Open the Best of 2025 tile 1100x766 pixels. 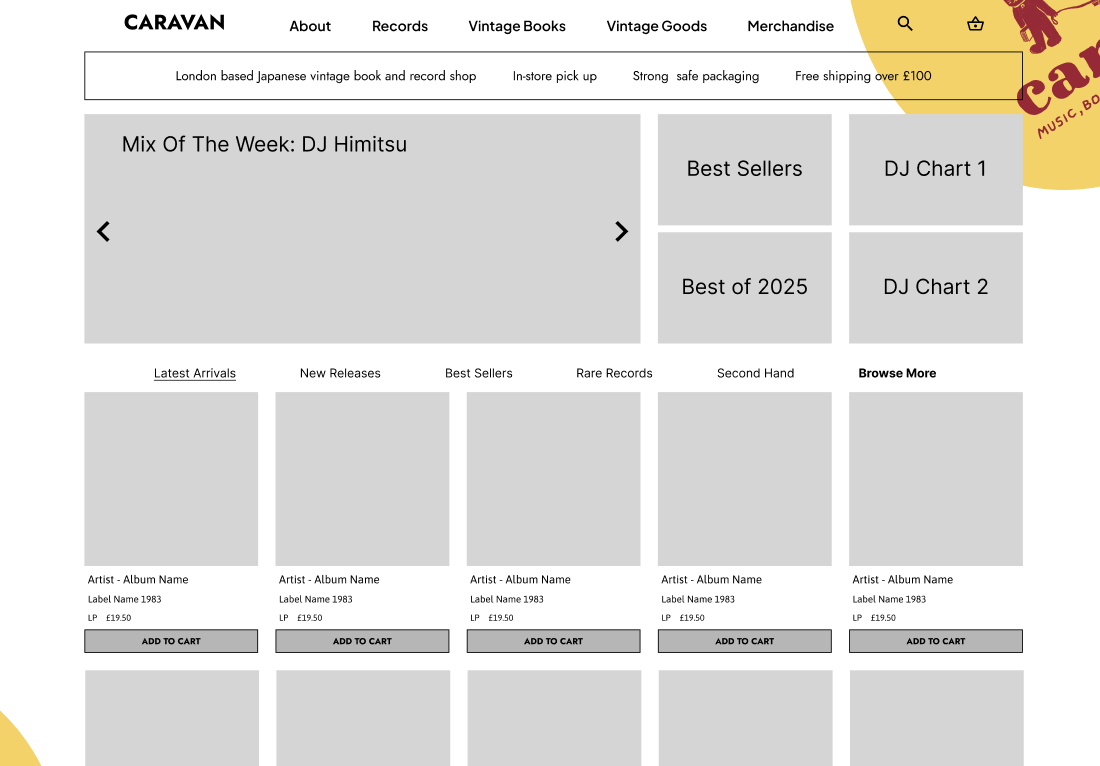[x=745, y=288]
